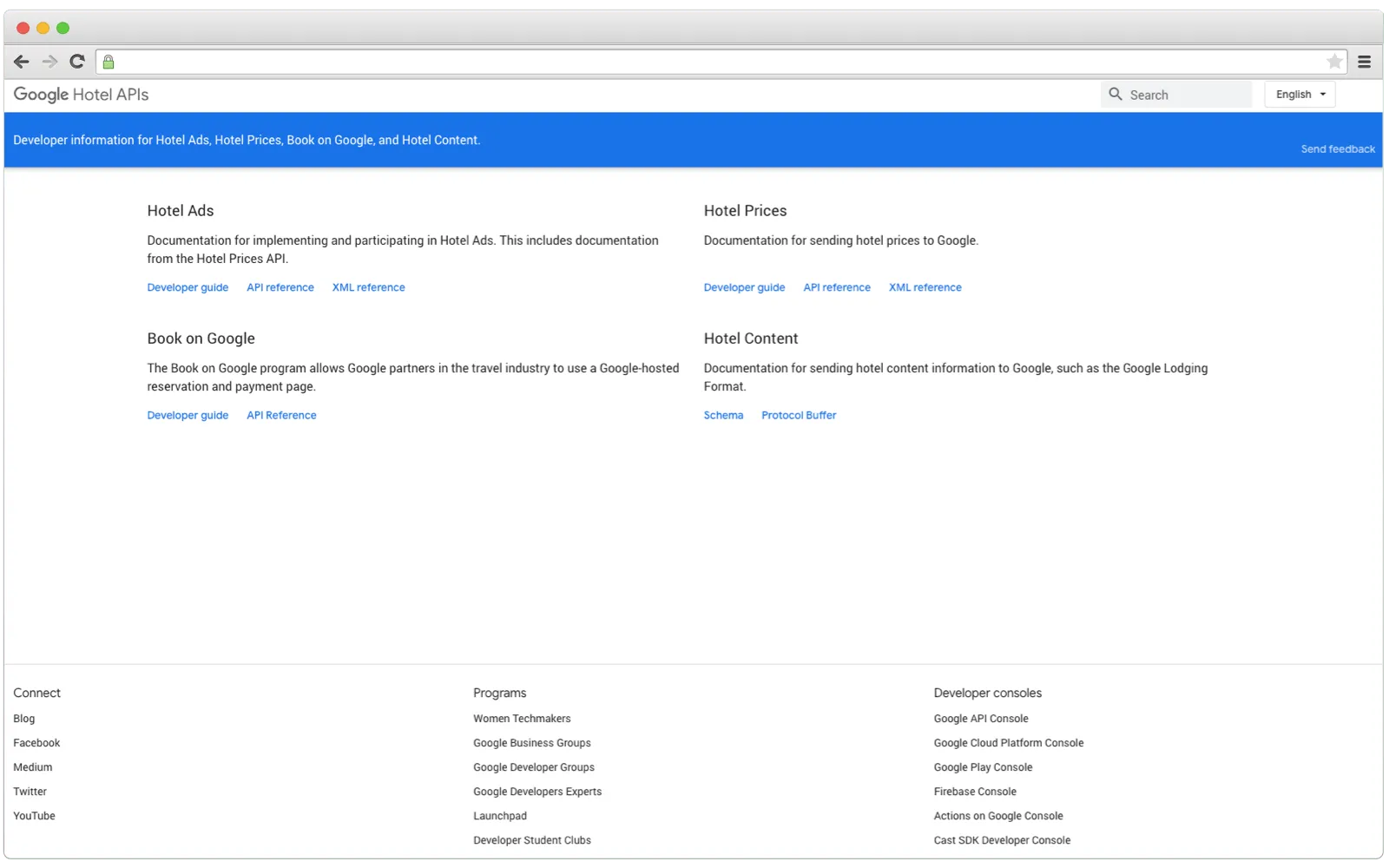1389x868 pixels.
Task: Click the browser back arrow
Action: pyautogui.click(x=22, y=62)
